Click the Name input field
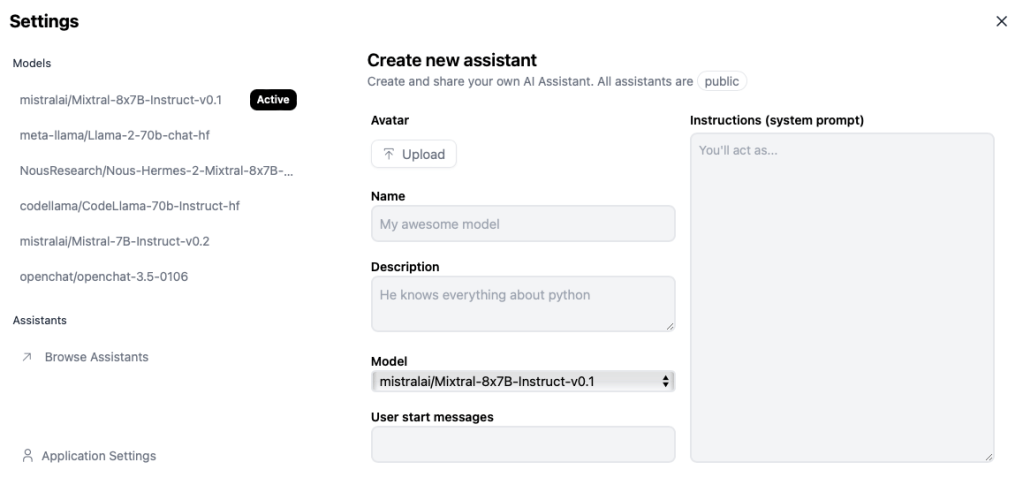The image size is (1023, 485). pyautogui.click(x=522, y=224)
